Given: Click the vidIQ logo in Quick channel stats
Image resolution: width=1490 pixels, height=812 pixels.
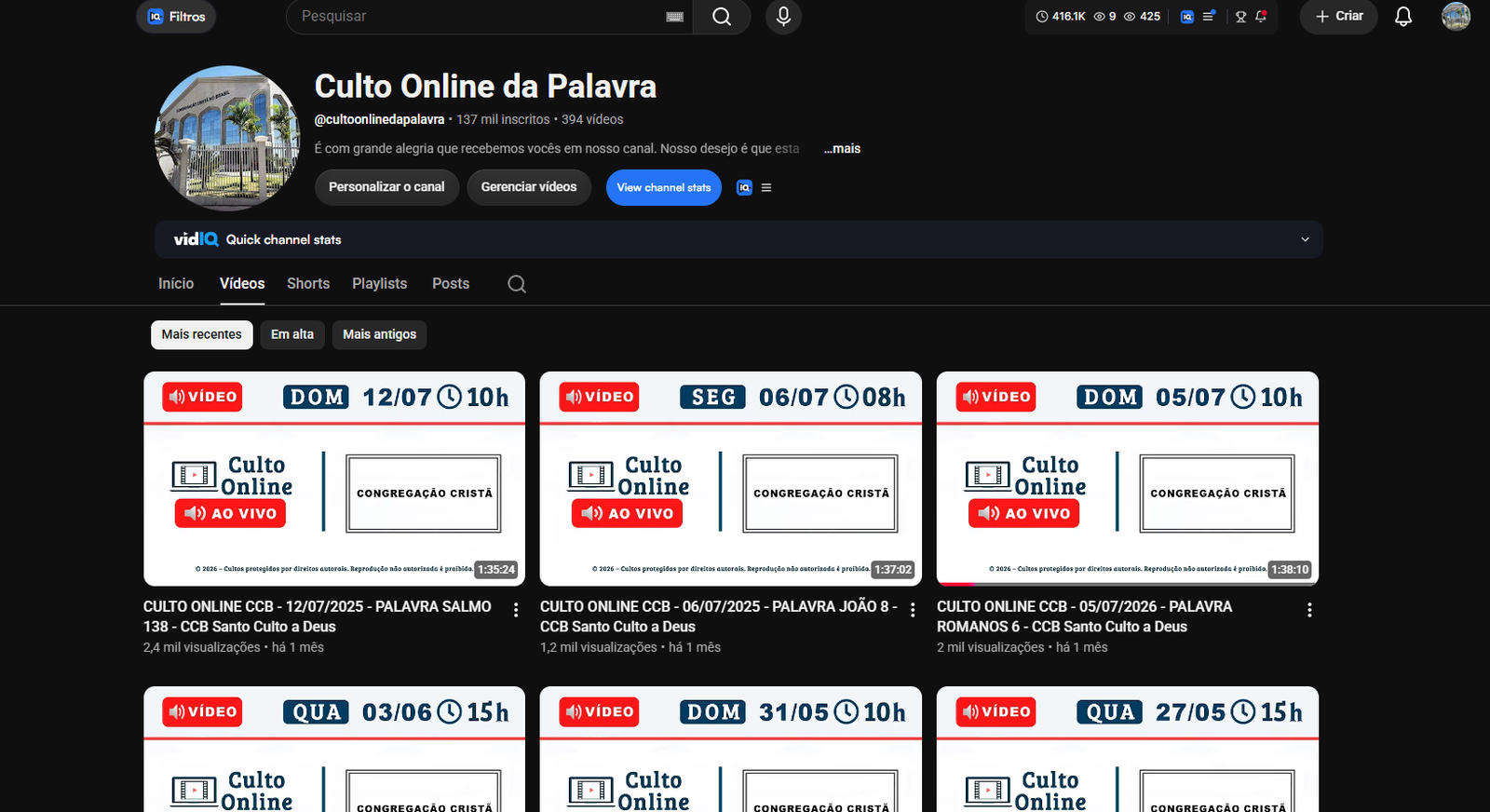Looking at the screenshot, I should pyautogui.click(x=196, y=240).
